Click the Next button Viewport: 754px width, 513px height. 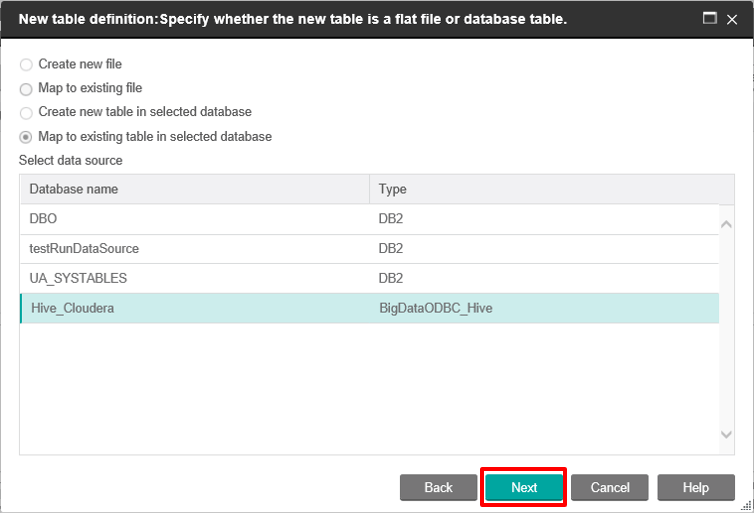coord(524,488)
